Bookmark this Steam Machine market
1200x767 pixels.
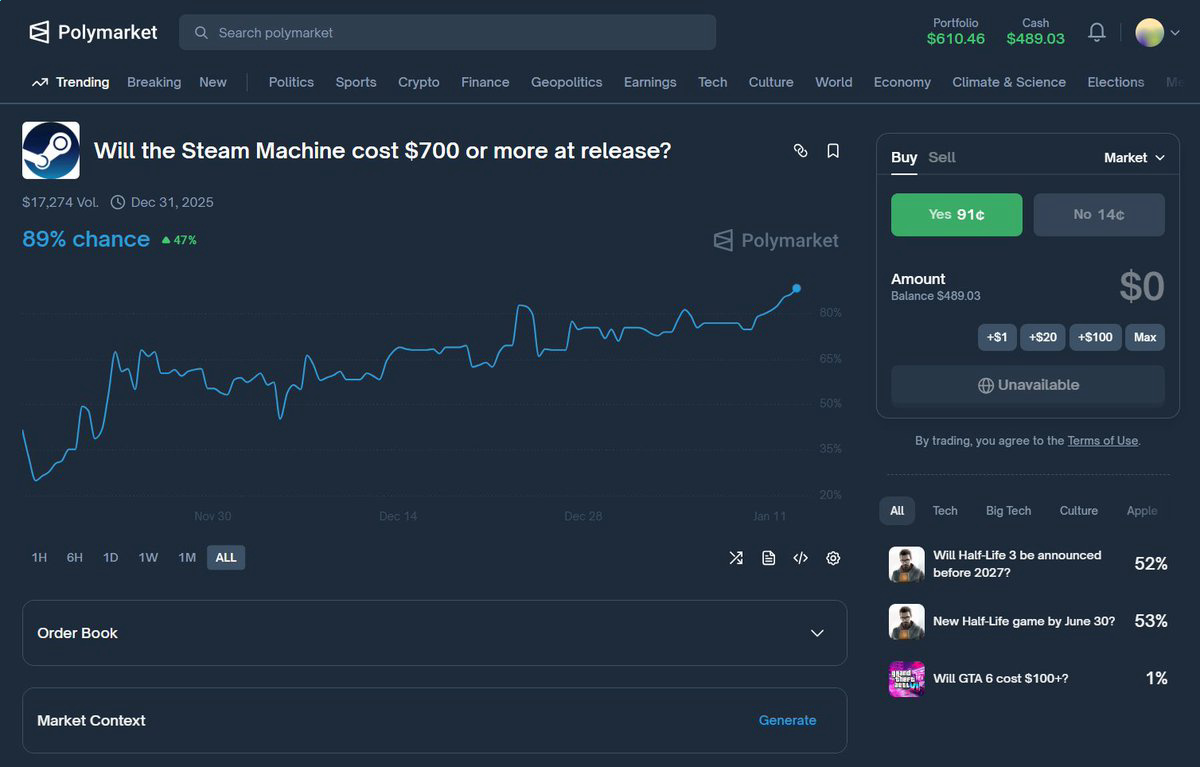(x=833, y=151)
